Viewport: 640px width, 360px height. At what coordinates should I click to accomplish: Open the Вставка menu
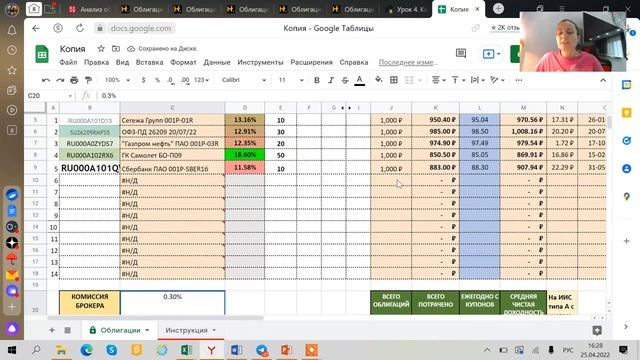pos(149,62)
